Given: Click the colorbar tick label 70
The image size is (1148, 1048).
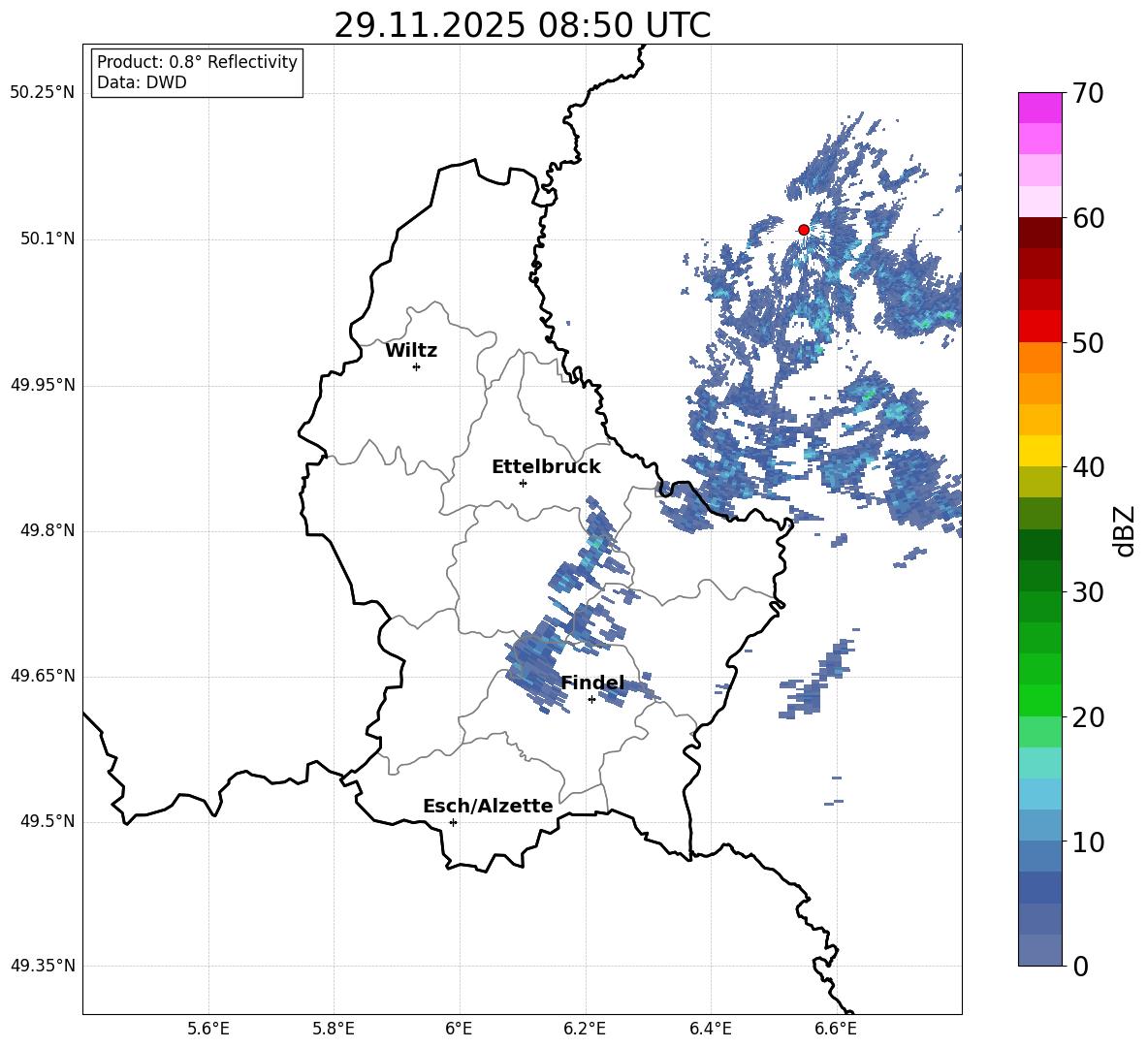Looking at the screenshot, I should pos(1088,93).
